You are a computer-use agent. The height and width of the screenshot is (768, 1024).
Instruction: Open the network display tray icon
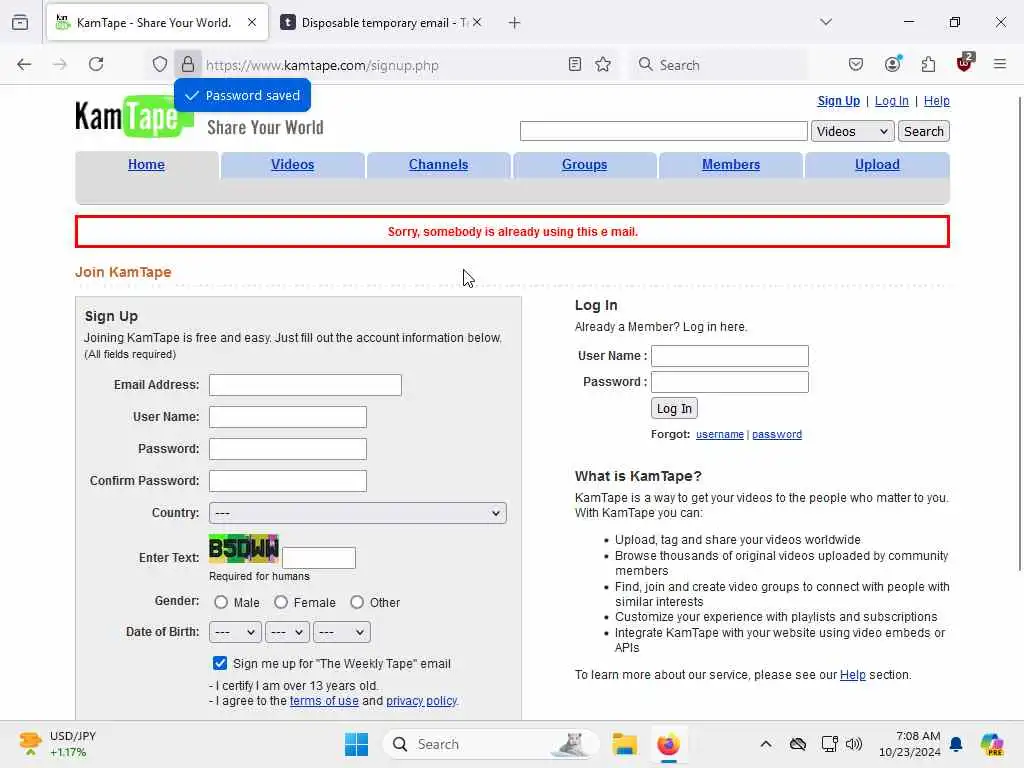point(829,744)
